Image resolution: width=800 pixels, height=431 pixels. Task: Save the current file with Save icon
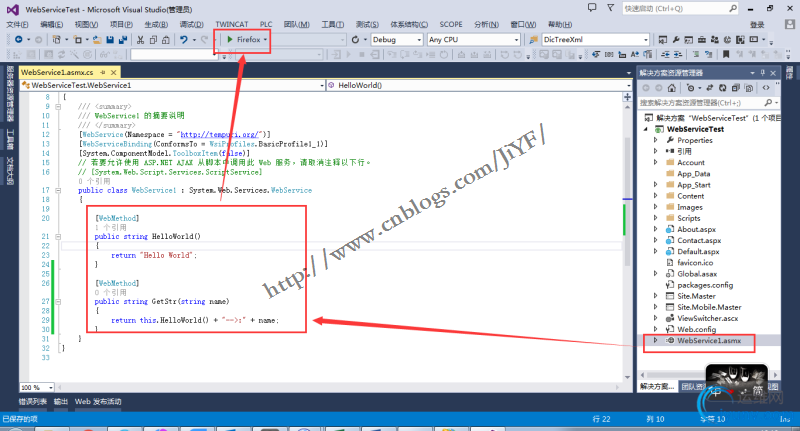pos(110,39)
